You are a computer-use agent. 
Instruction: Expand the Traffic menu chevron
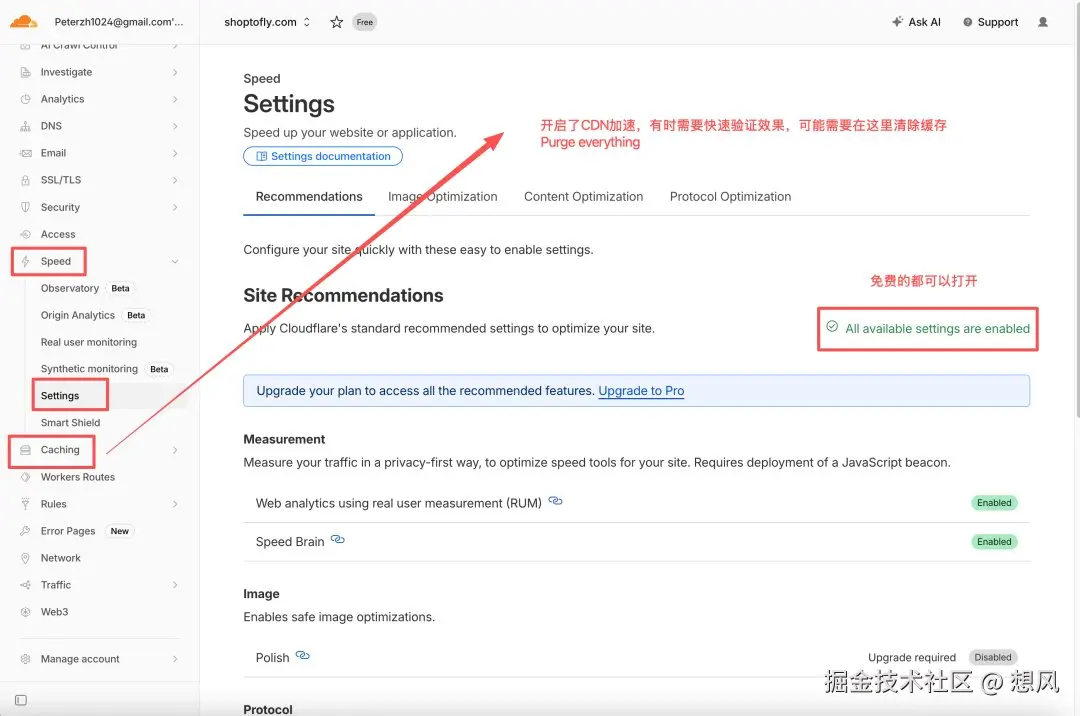pyautogui.click(x=175, y=585)
